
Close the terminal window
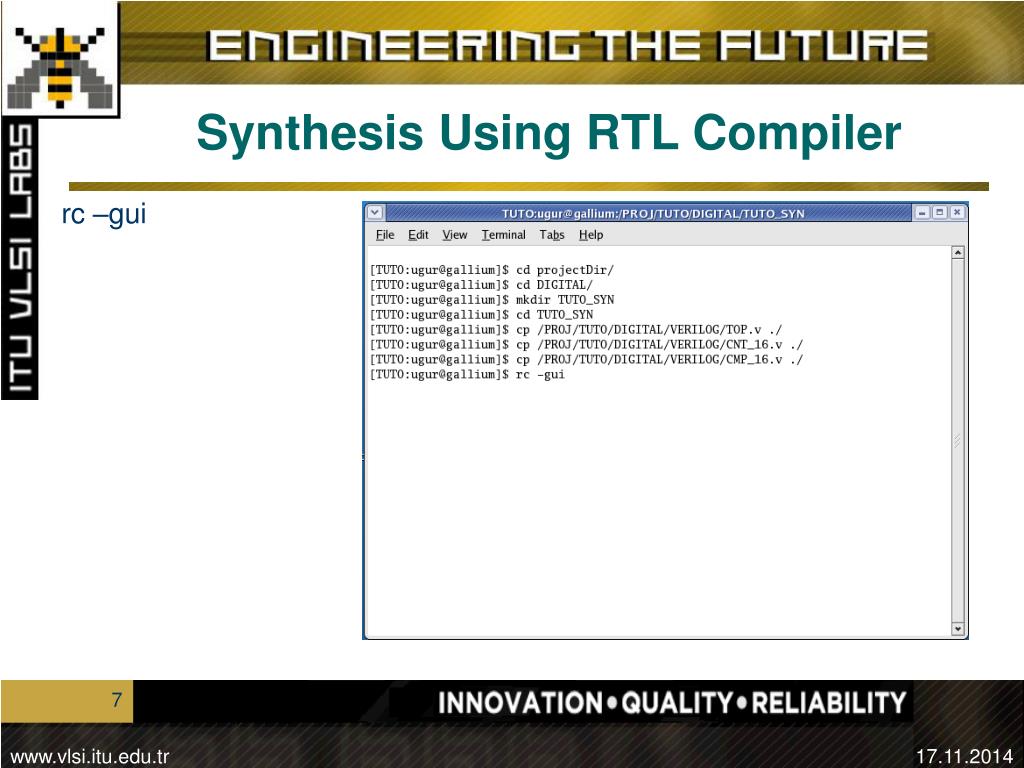[956, 212]
